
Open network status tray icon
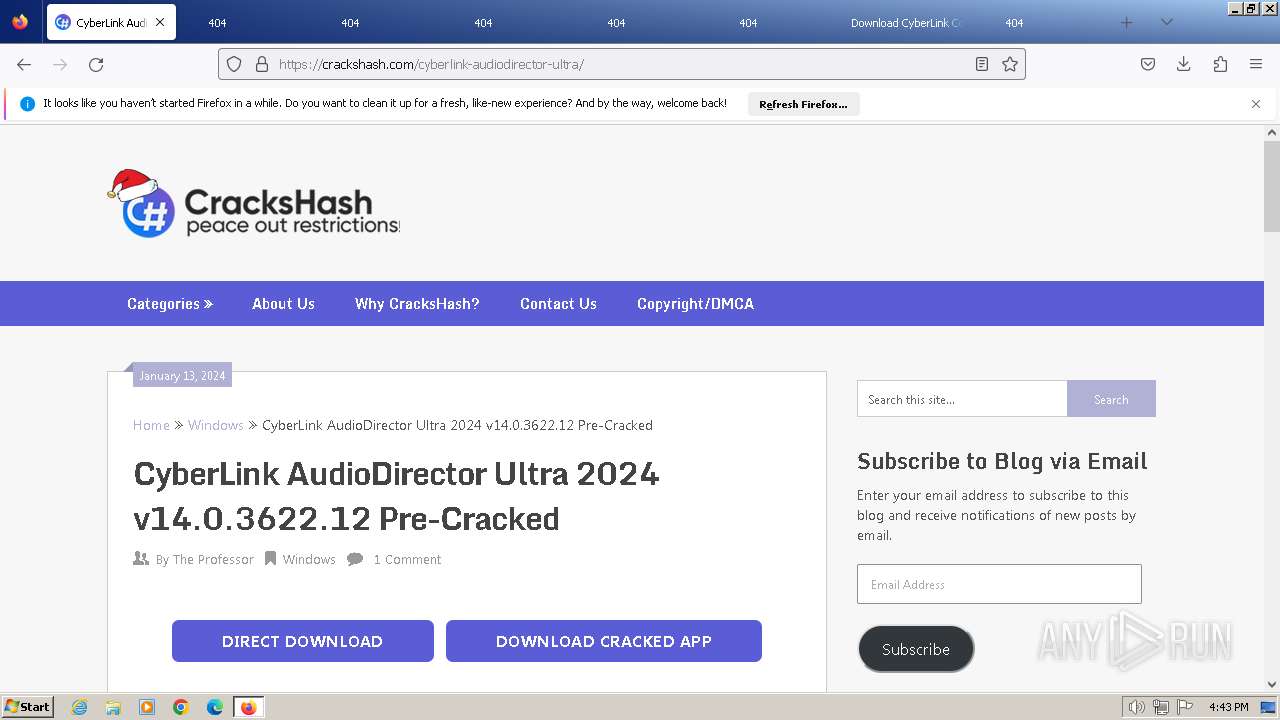[x=1161, y=707]
